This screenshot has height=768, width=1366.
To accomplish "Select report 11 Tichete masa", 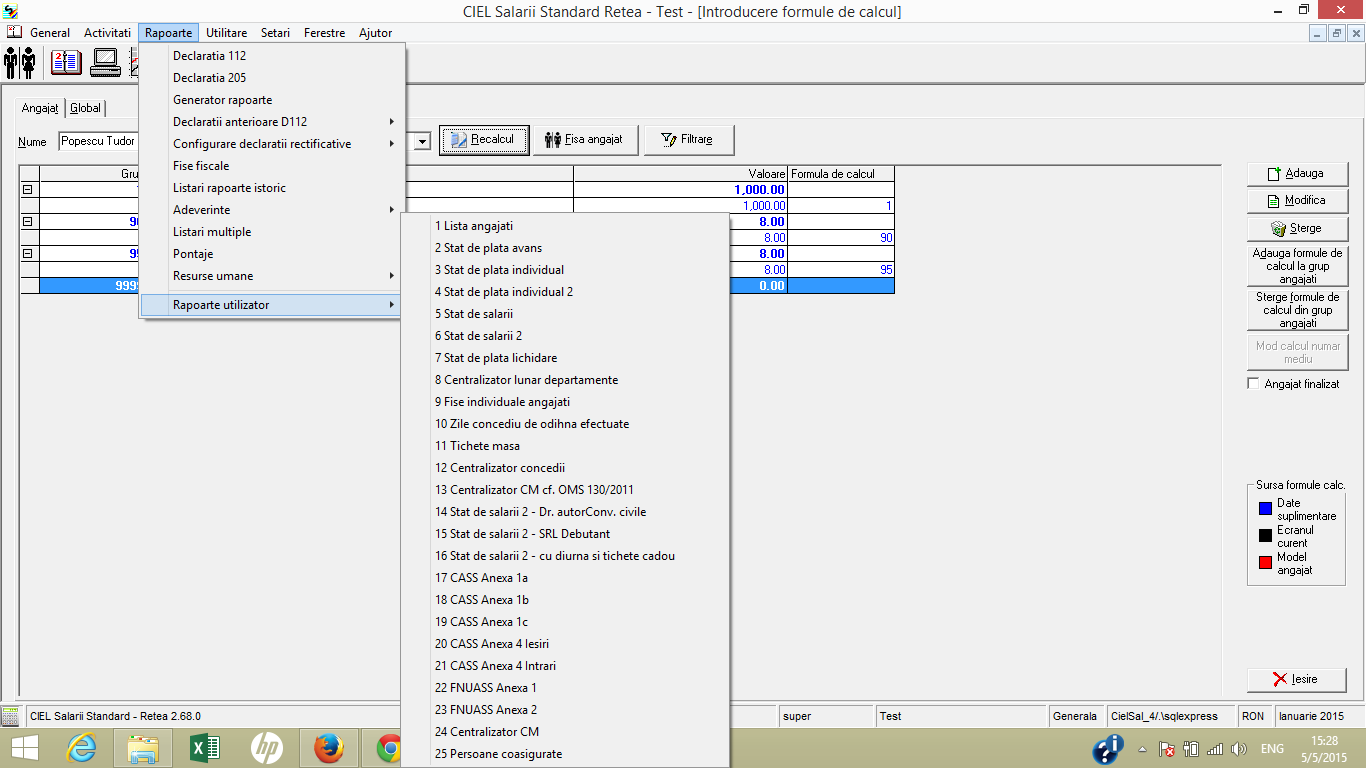I will tap(565, 446).
